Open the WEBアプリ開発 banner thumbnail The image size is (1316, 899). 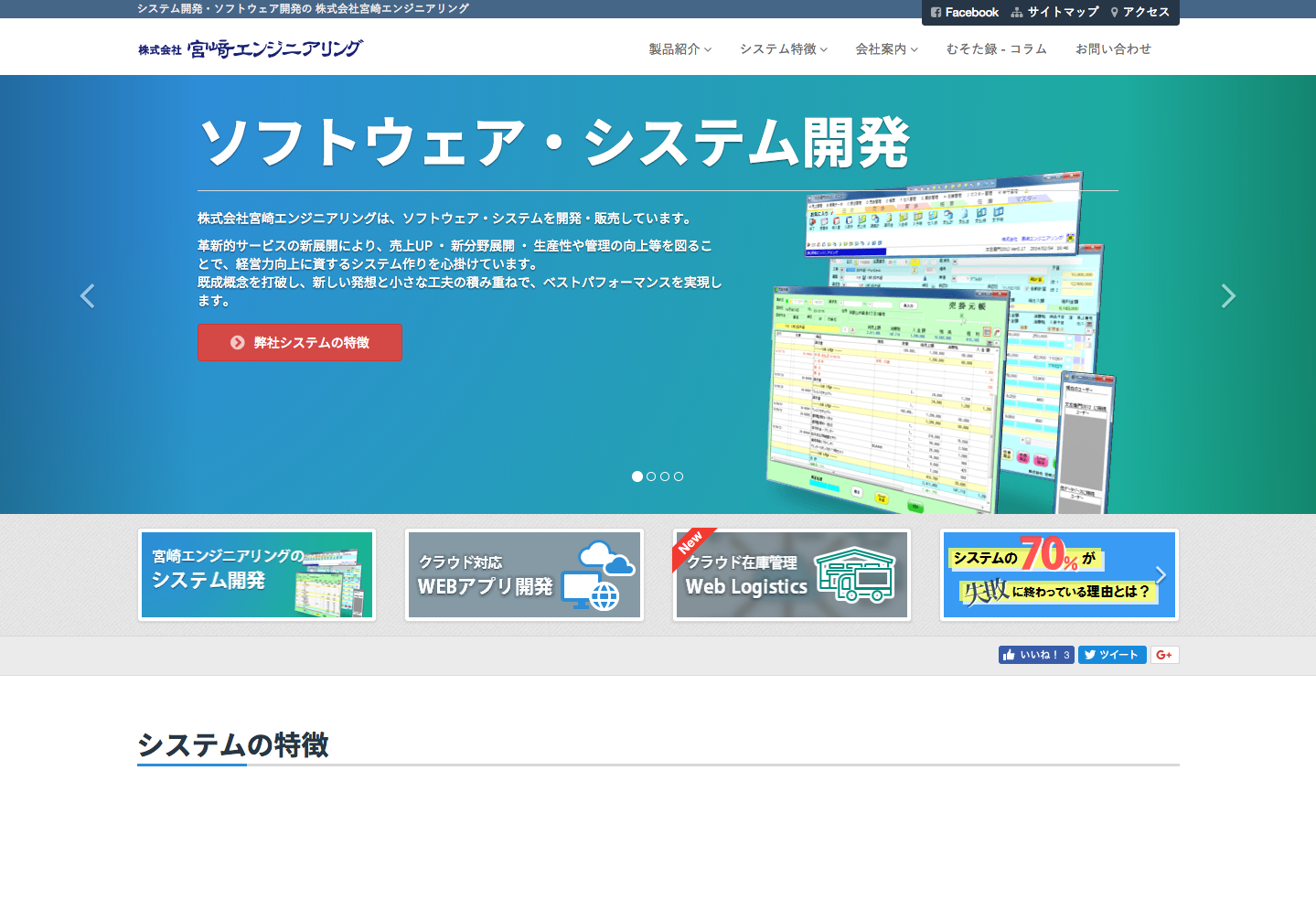click(524, 575)
